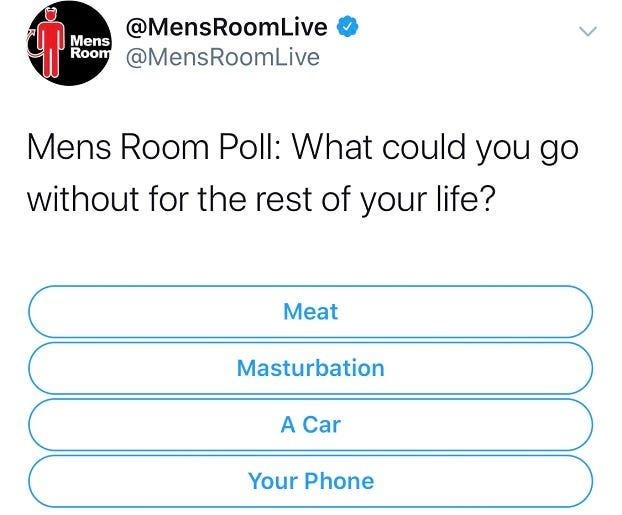Screen dimensions: 622x515
Task: Open the tweet options chevron menu
Action: 589,32
